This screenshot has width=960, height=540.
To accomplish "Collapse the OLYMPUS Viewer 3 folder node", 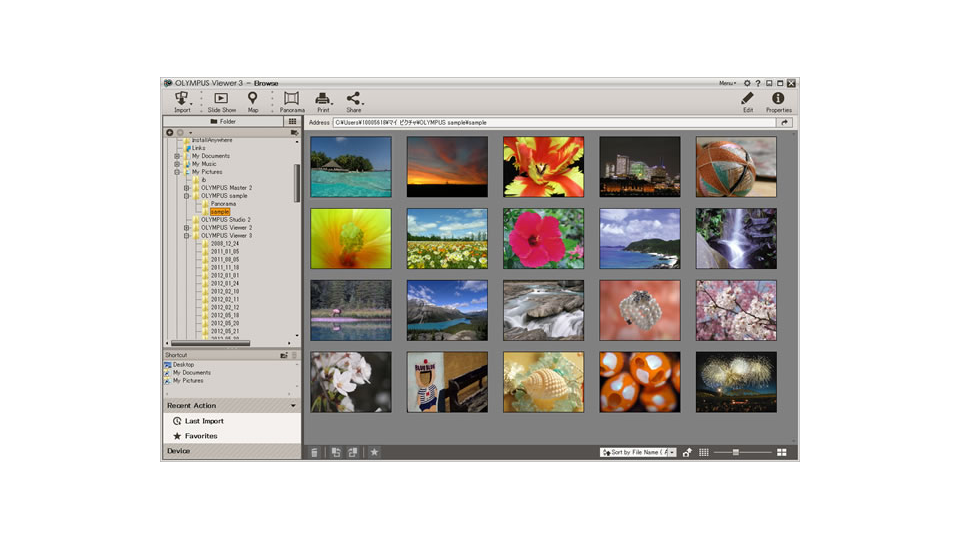I will 187,236.
